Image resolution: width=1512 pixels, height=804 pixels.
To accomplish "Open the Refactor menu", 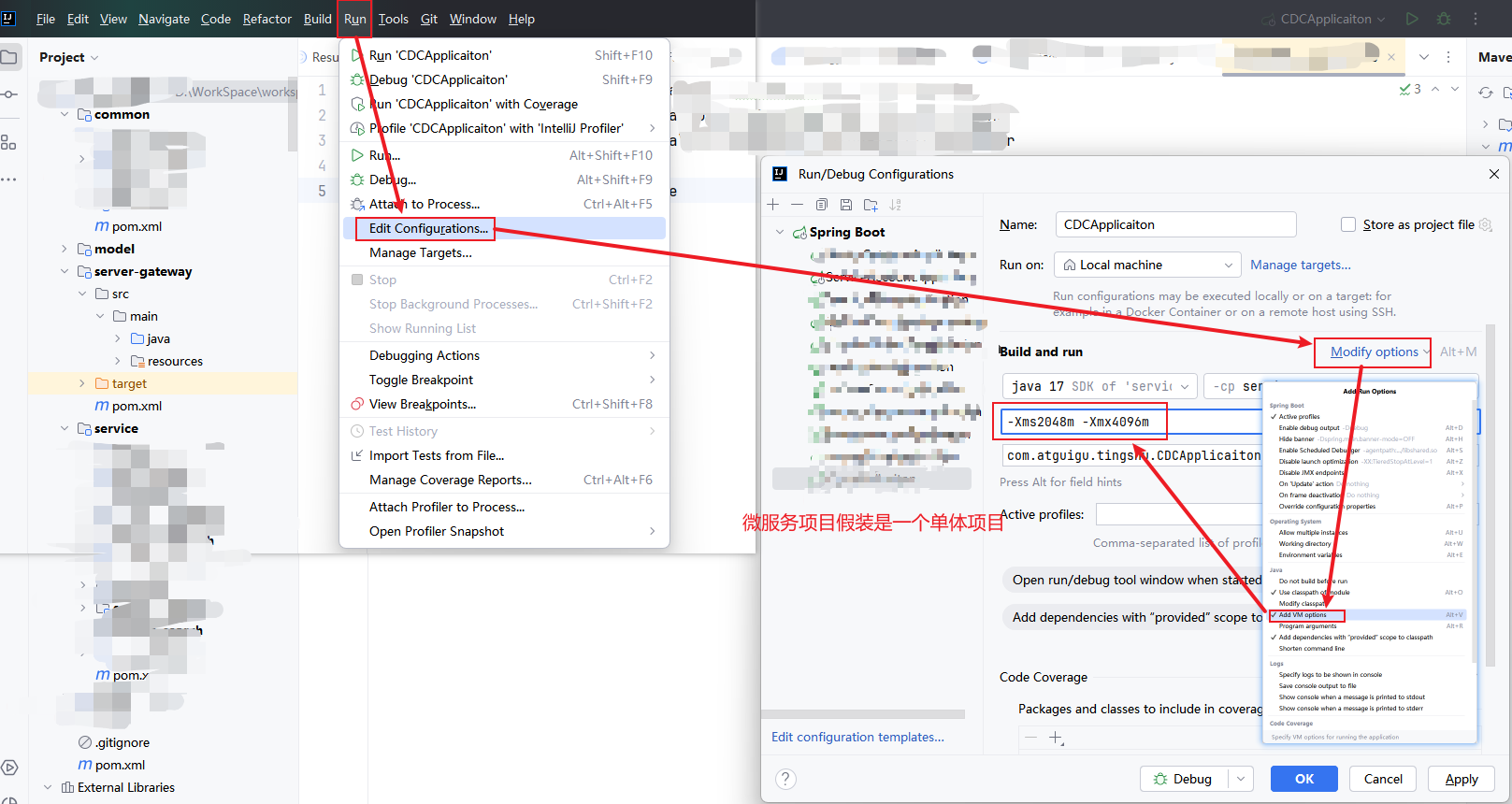I will [266, 19].
